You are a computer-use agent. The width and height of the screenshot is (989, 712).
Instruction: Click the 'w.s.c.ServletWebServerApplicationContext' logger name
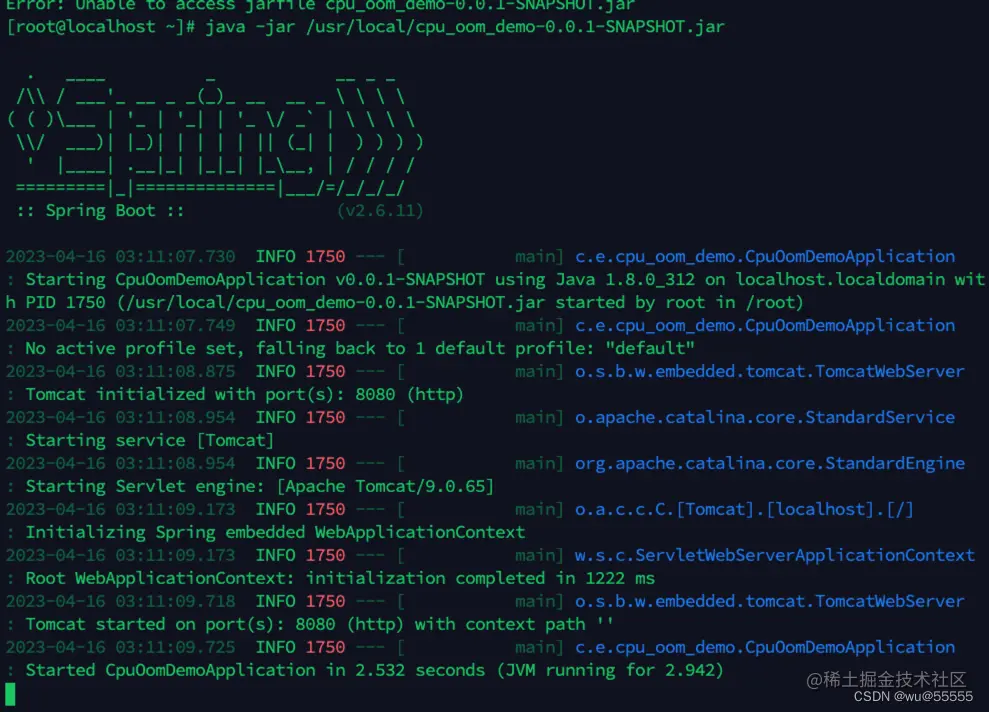pos(775,556)
